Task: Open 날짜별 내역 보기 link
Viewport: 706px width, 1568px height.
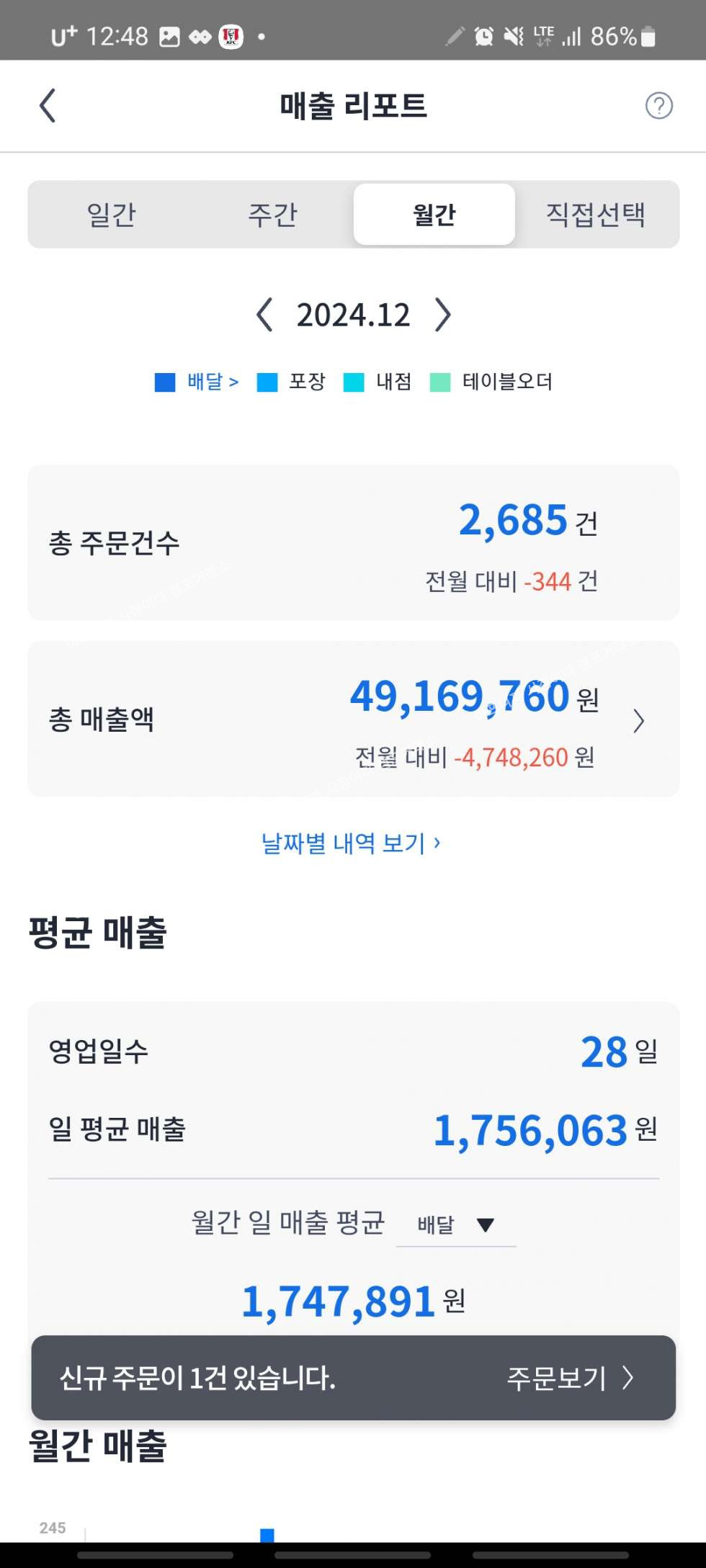Action: (x=351, y=843)
